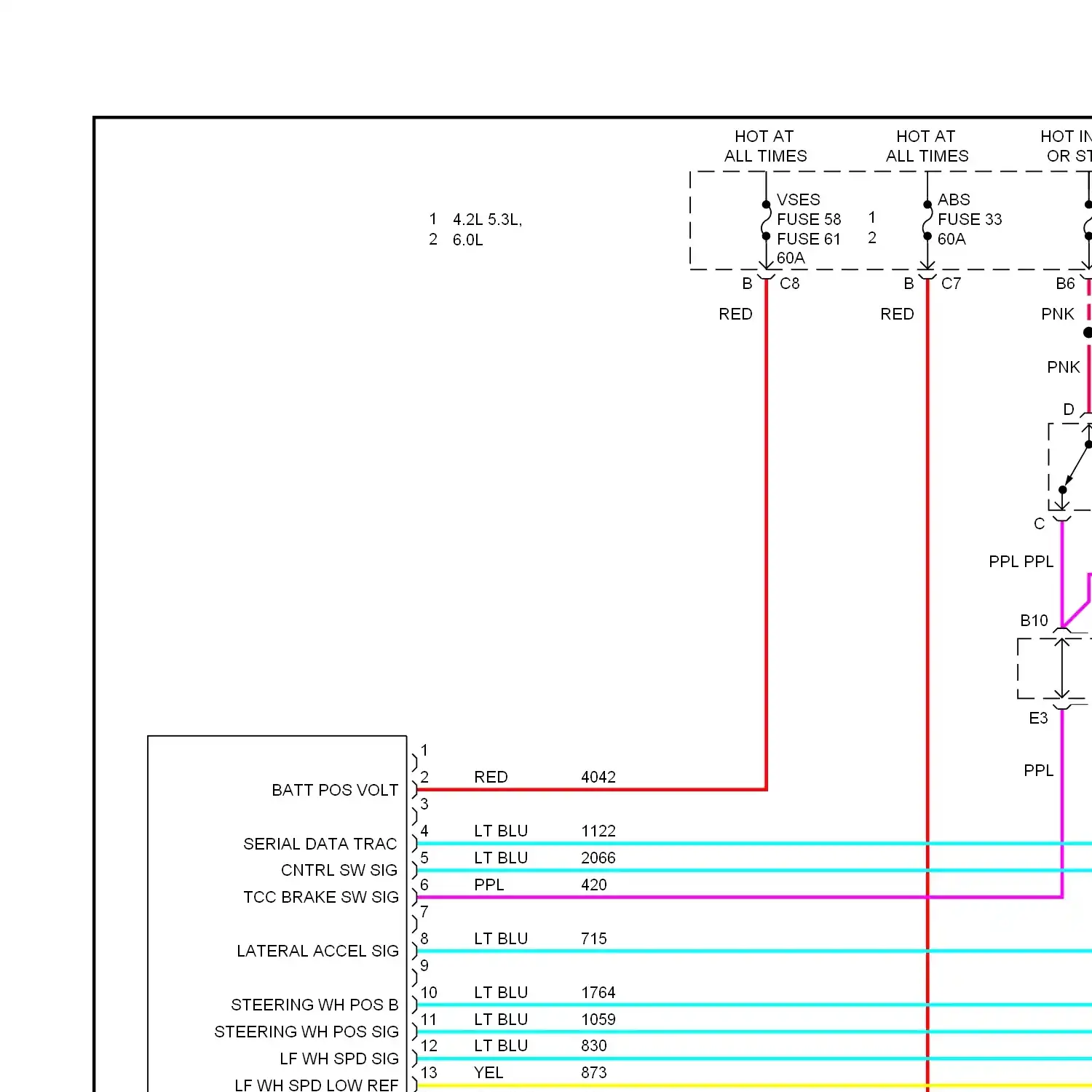
Task: Click the '4.2L 5.3L,' engine legend text
Action: 487,220
